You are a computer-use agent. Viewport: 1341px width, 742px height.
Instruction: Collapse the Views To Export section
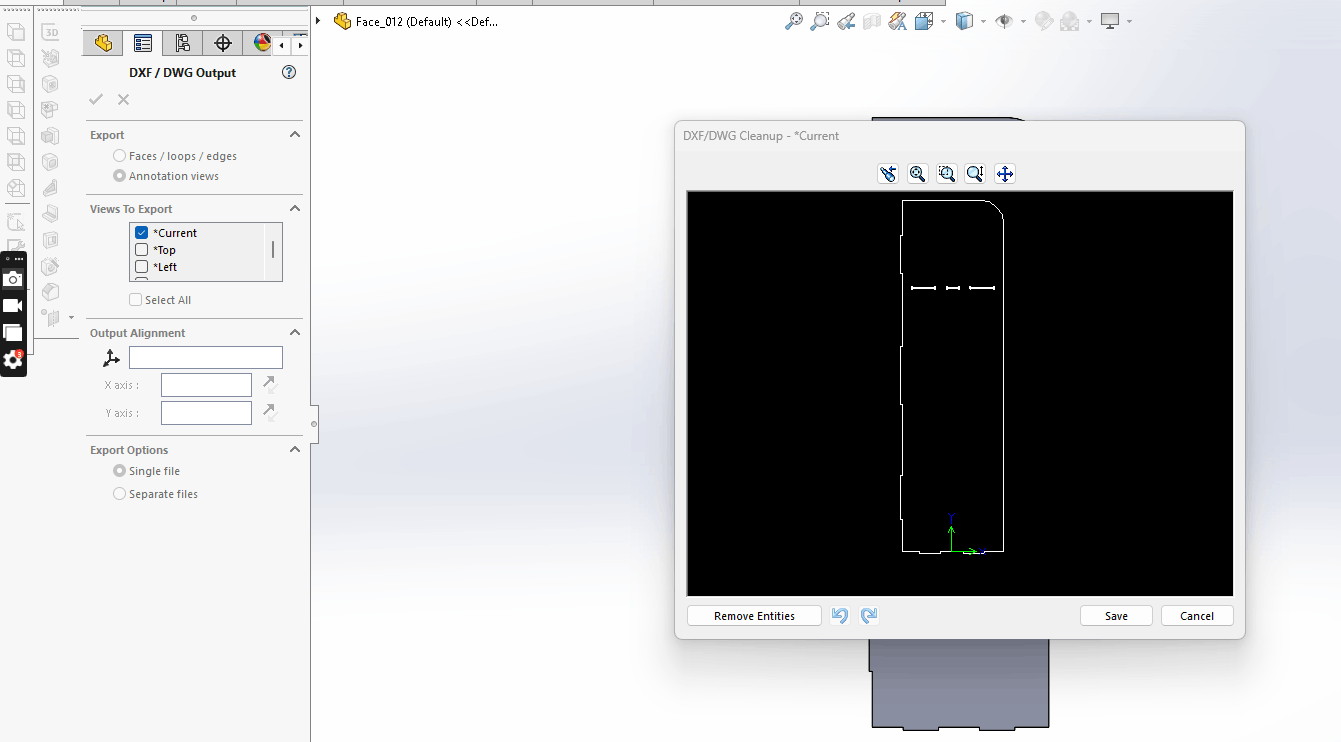(295, 209)
